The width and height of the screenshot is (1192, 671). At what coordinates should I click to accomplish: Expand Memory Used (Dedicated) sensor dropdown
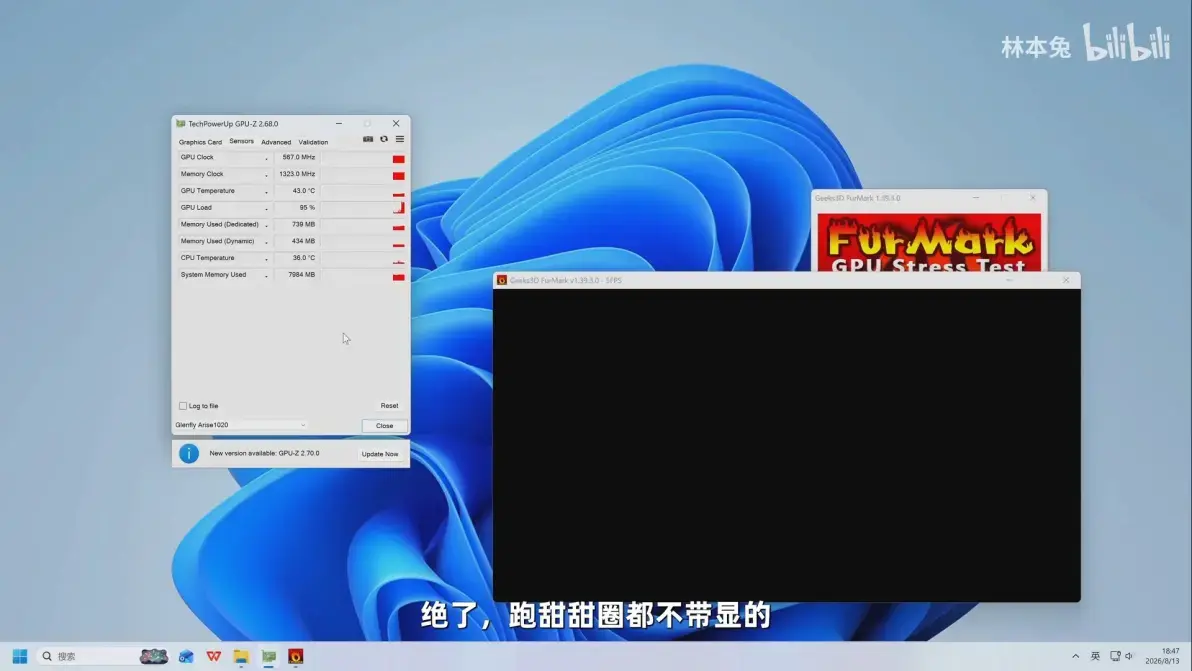pyautogui.click(x=266, y=225)
